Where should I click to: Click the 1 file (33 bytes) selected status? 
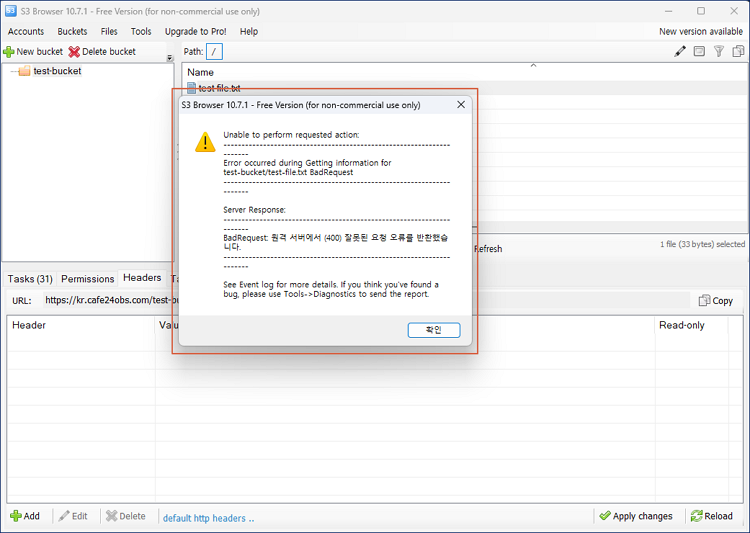[702, 244]
